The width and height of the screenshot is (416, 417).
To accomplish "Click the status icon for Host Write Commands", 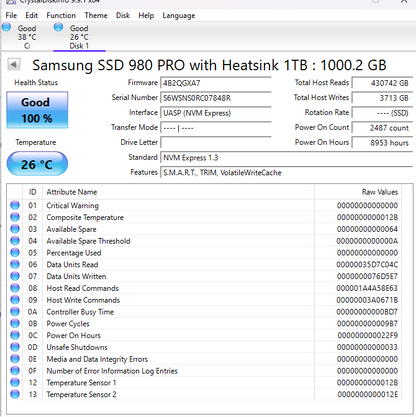I will point(15,300).
